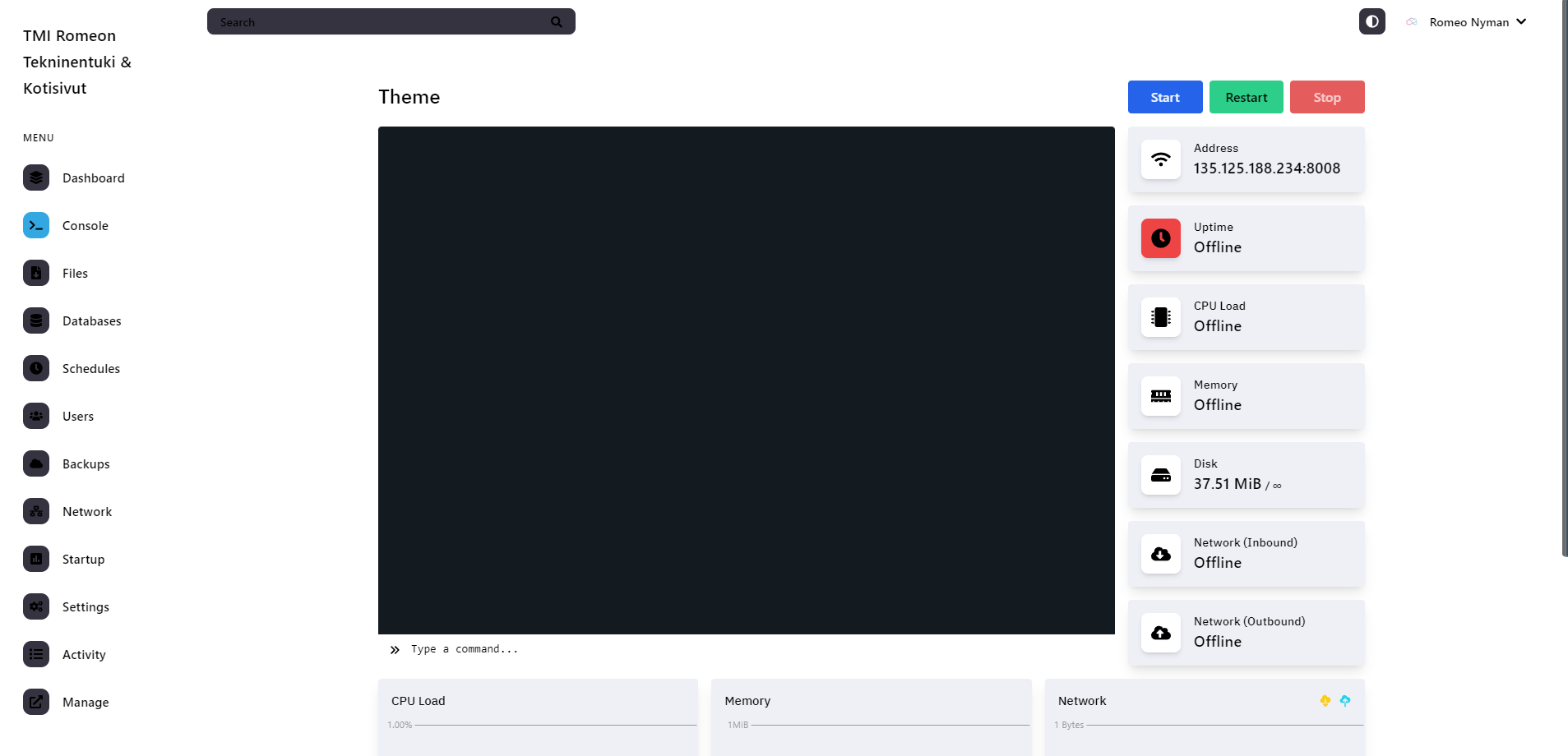Click the Dashboard icon in sidebar
The width and height of the screenshot is (1568, 756).
point(36,177)
